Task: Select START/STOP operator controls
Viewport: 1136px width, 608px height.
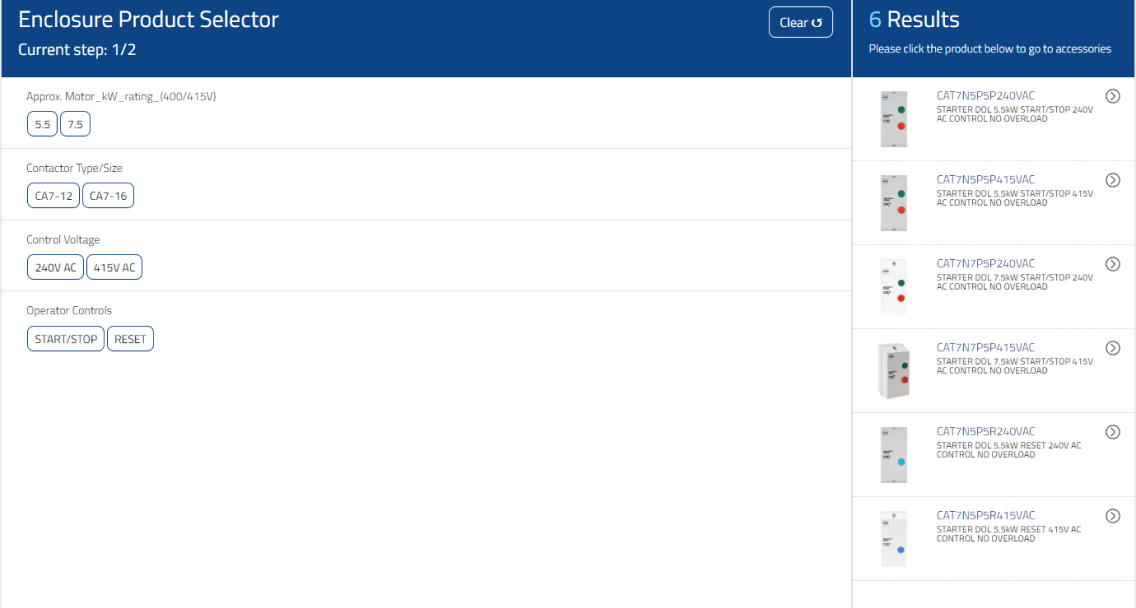Action: coord(66,339)
